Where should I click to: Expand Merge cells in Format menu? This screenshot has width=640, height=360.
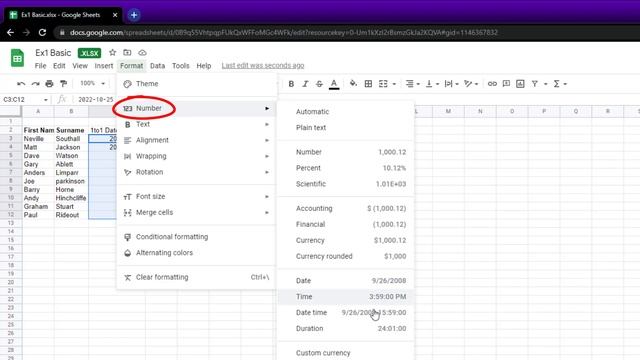(x=196, y=212)
